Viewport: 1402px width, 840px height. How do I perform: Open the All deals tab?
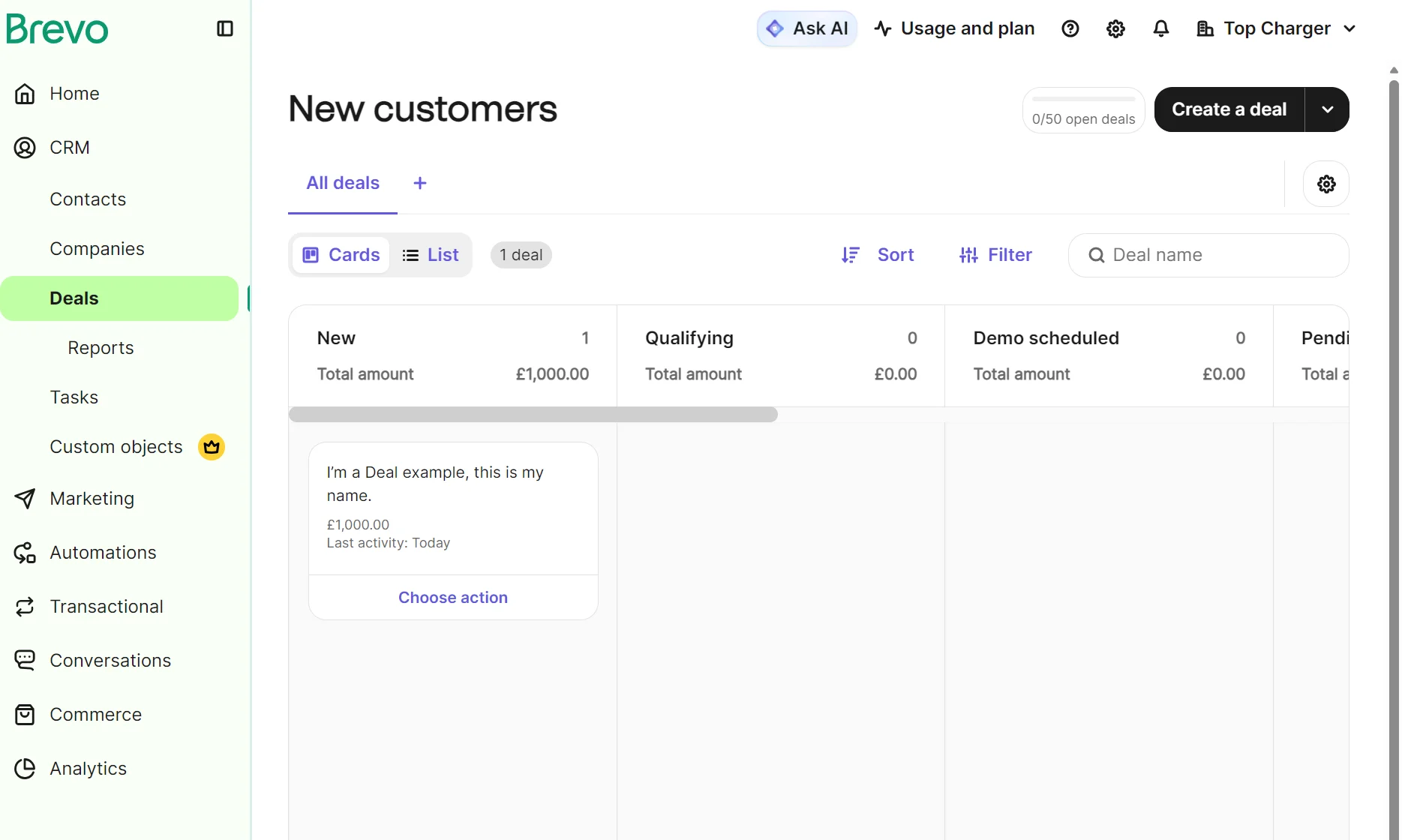343,183
